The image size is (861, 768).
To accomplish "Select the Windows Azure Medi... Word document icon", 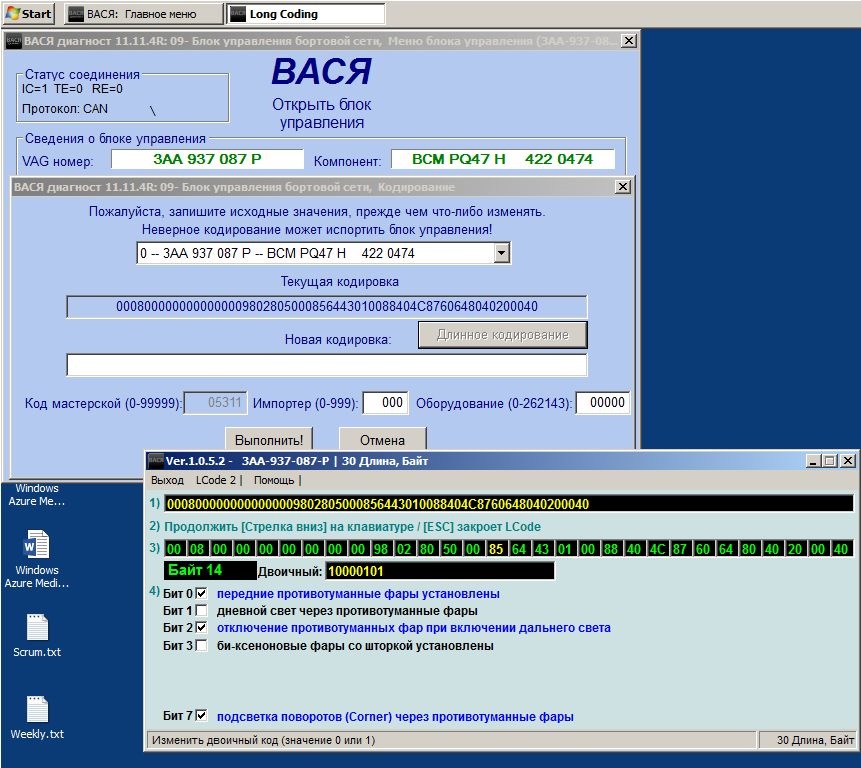I will [x=37, y=545].
